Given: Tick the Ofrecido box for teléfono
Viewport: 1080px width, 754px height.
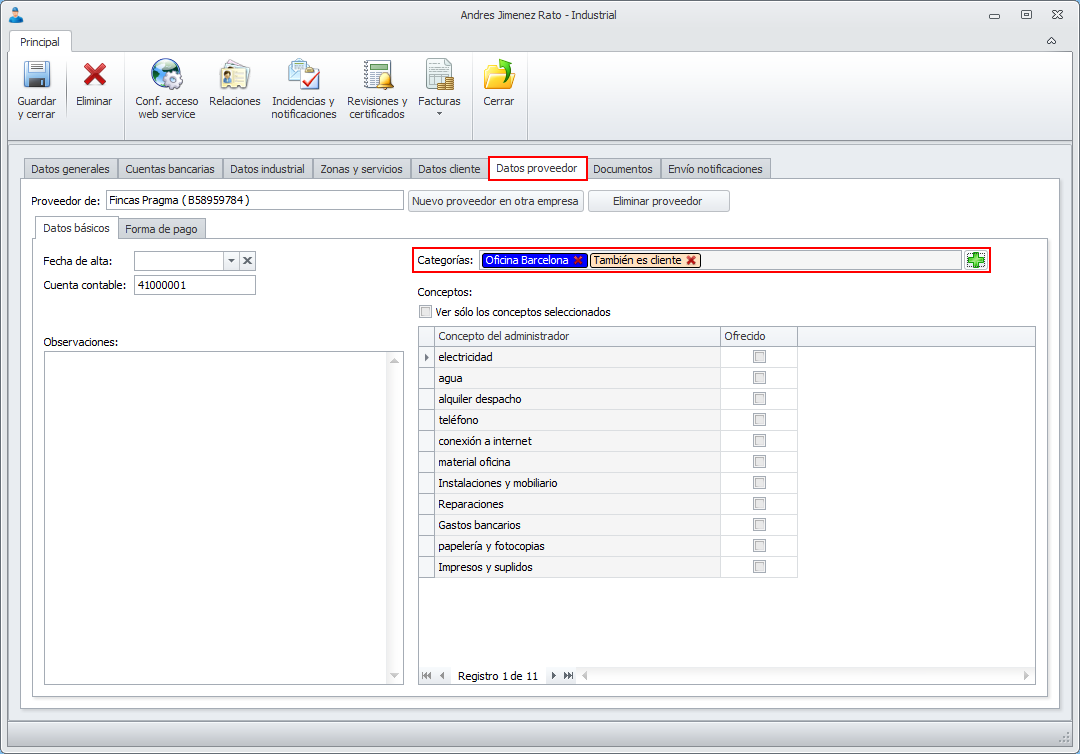Looking at the screenshot, I should pyautogui.click(x=759, y=420).
